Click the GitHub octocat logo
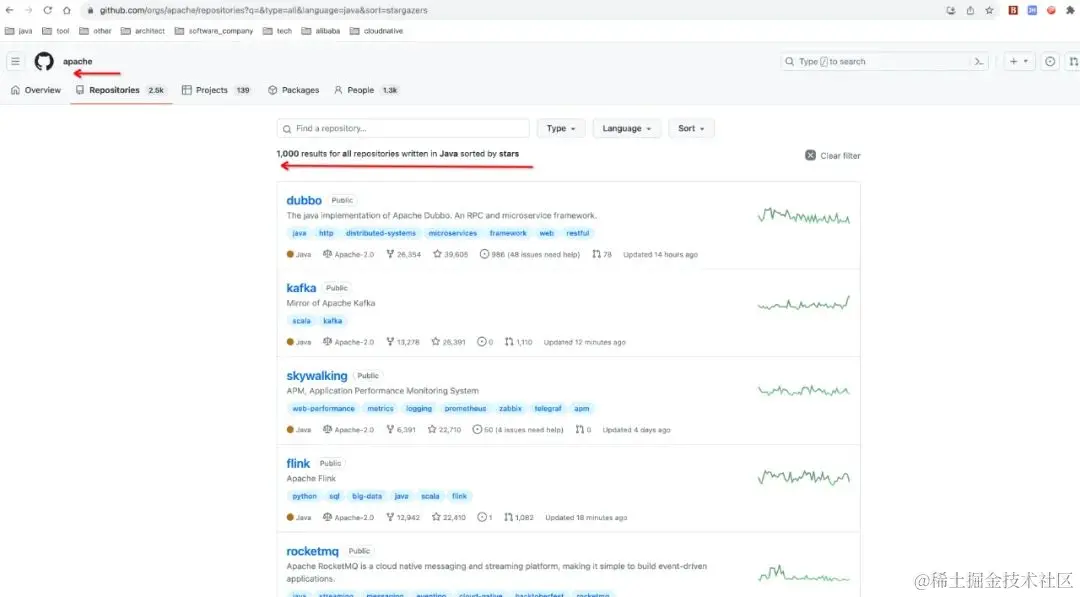The width and height of the screenshot is (1080, 597). [44, 61]
